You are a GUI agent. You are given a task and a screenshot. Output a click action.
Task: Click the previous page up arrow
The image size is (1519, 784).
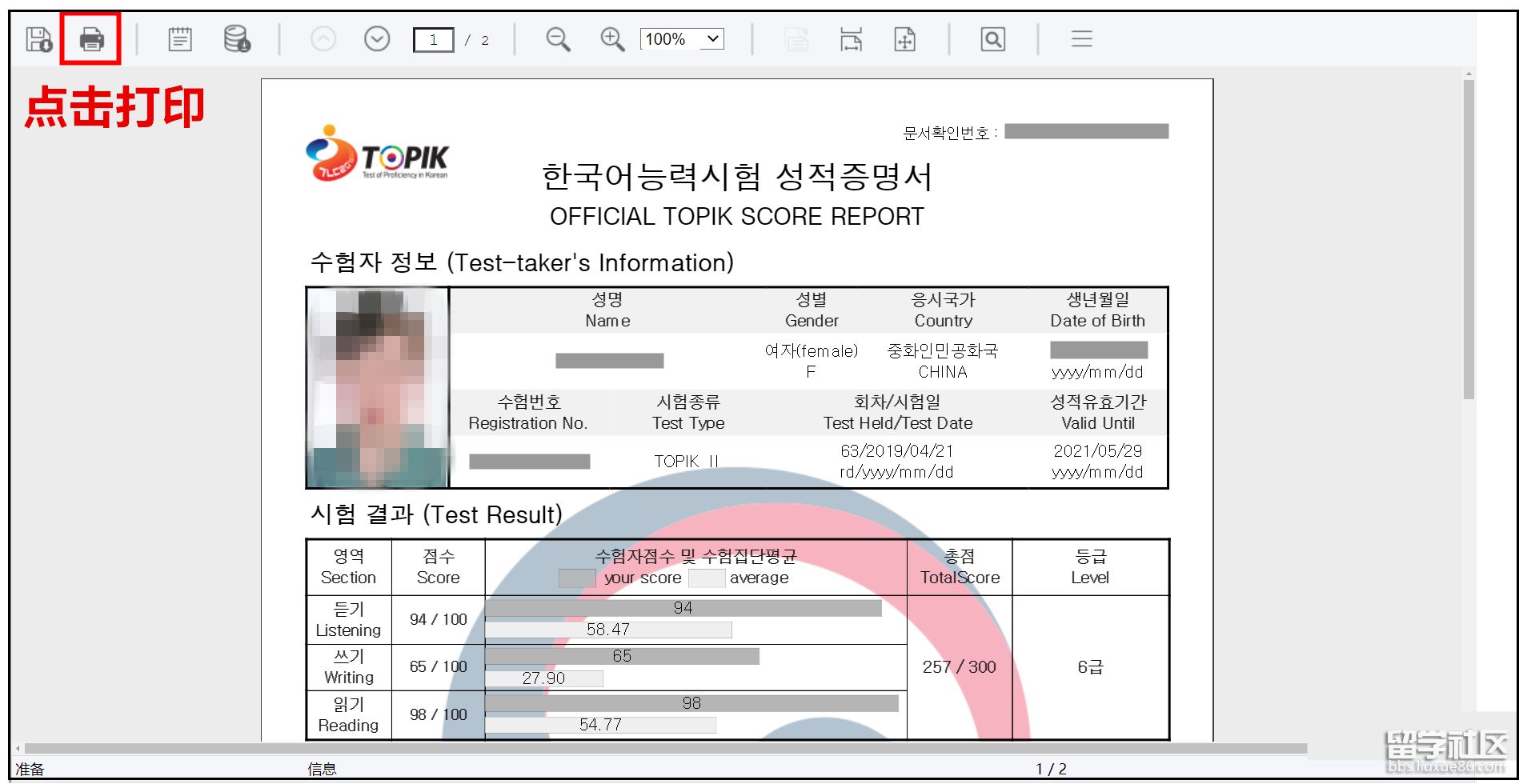pyautogui.click(x=323, y=39)
